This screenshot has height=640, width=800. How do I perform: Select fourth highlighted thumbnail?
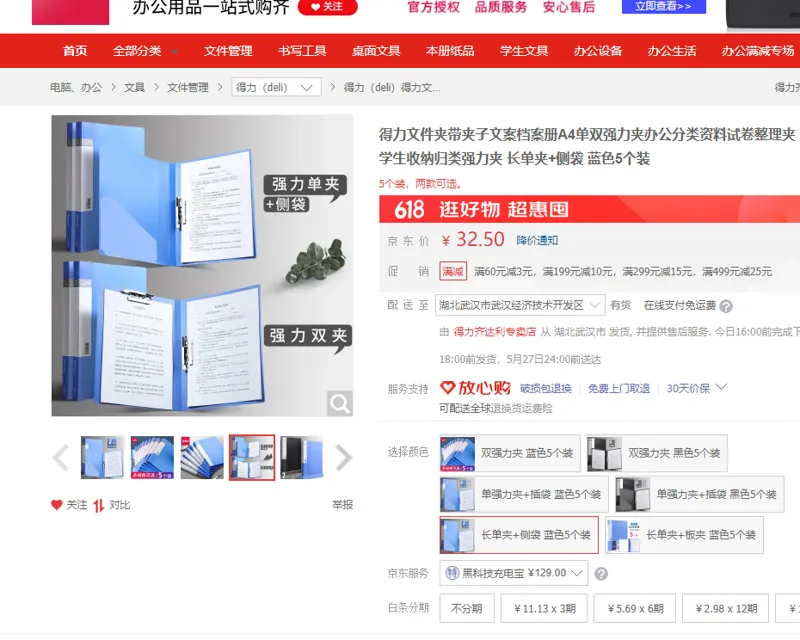(252, 457)
